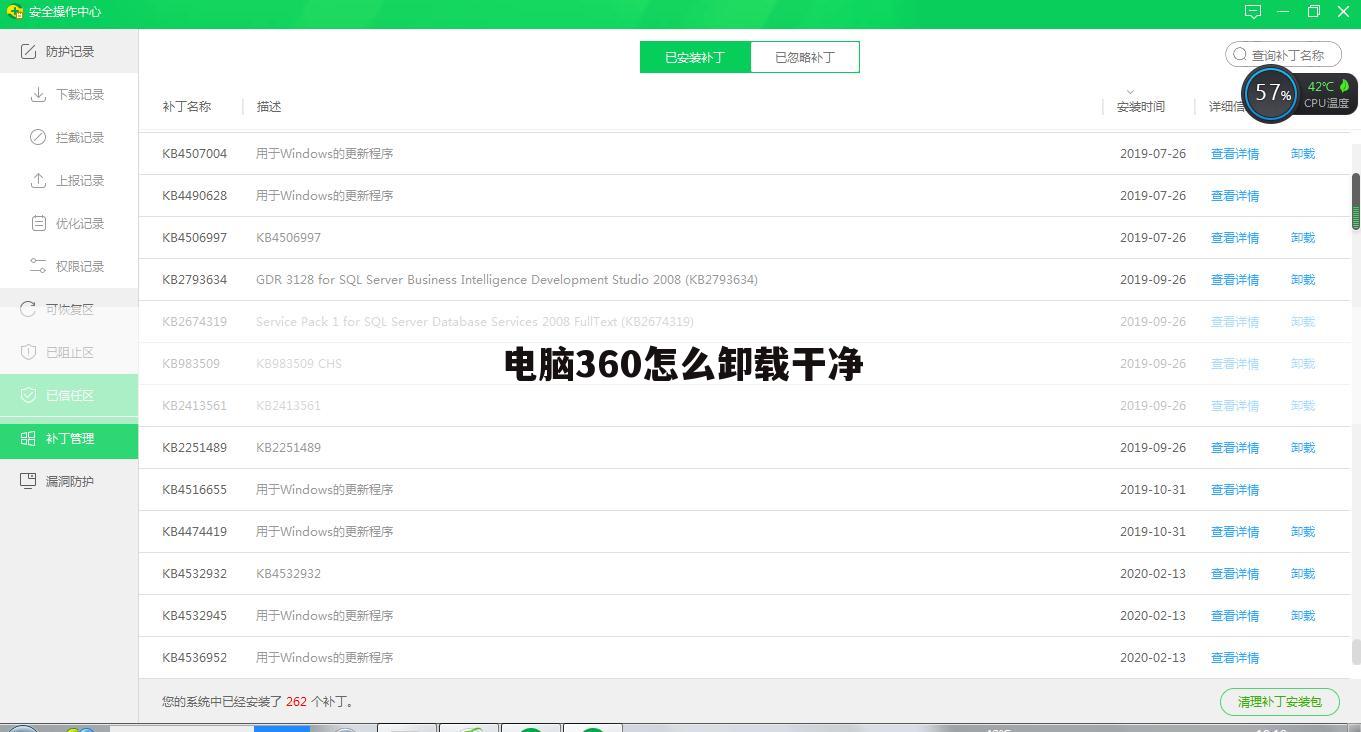Open 上报记录 report records

(x=69, y=180)
